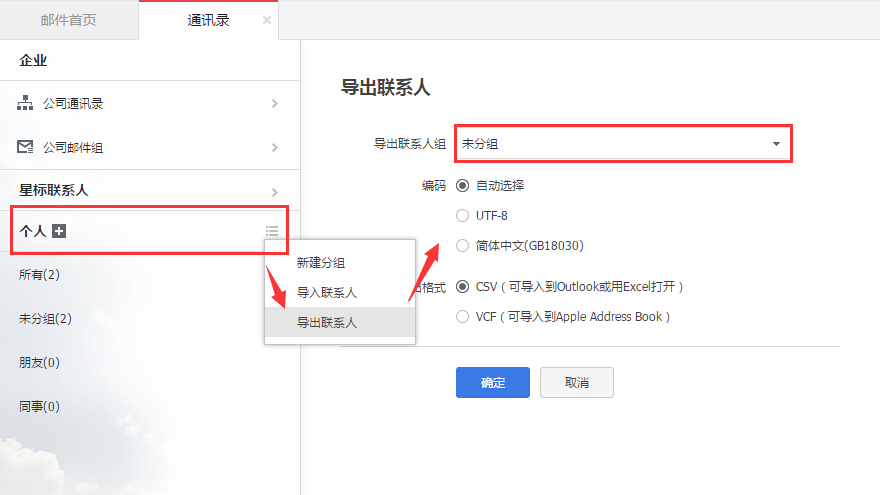Expand 公司邮件组 chevron arrow
This screenshot has height=495, width=880.
[x=275, y=148]
